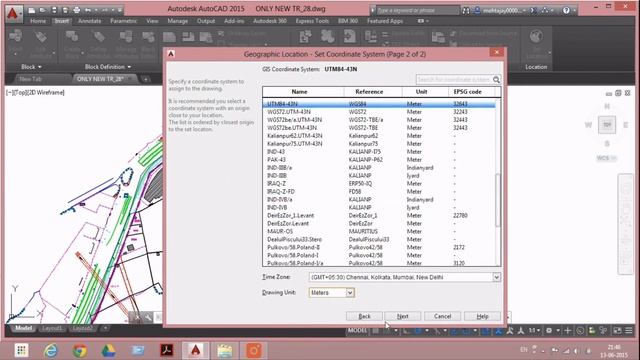This screenshot has width=640, height=360.
Task: Click the Plot printer icon in quick access toolbar
Action: click(76, 10)
